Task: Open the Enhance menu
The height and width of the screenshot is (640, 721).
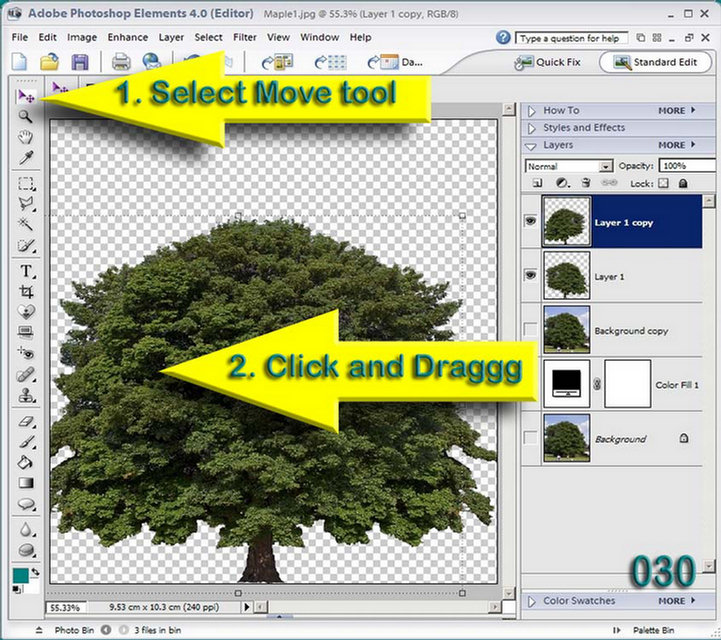Action: coord(128,37)
